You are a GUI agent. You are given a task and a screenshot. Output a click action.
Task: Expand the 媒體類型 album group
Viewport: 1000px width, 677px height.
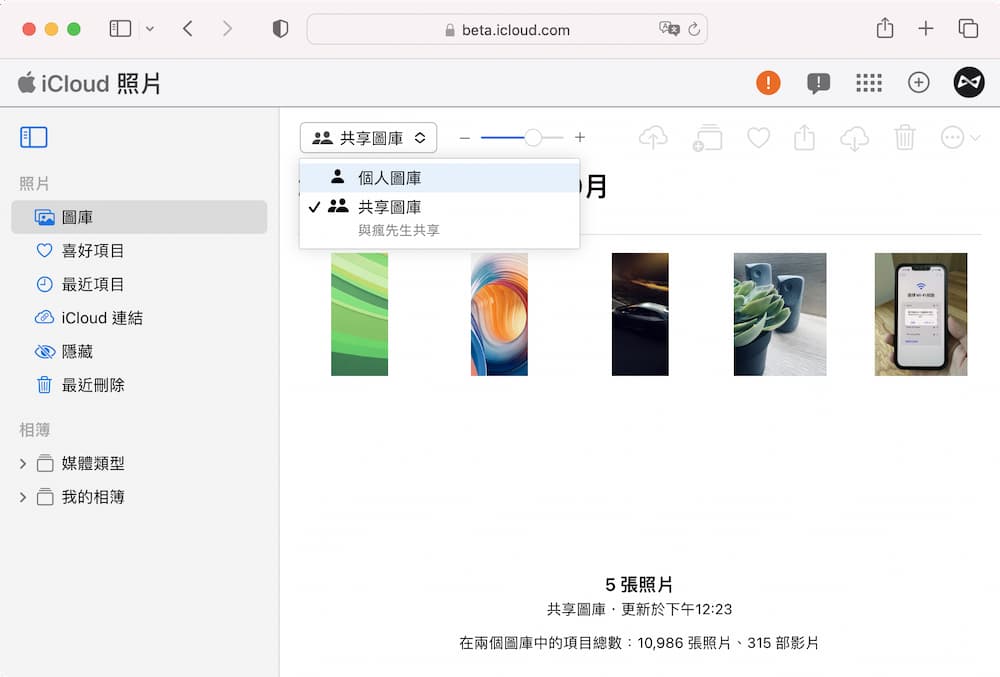pyautogui.click(x=23, y=464)
